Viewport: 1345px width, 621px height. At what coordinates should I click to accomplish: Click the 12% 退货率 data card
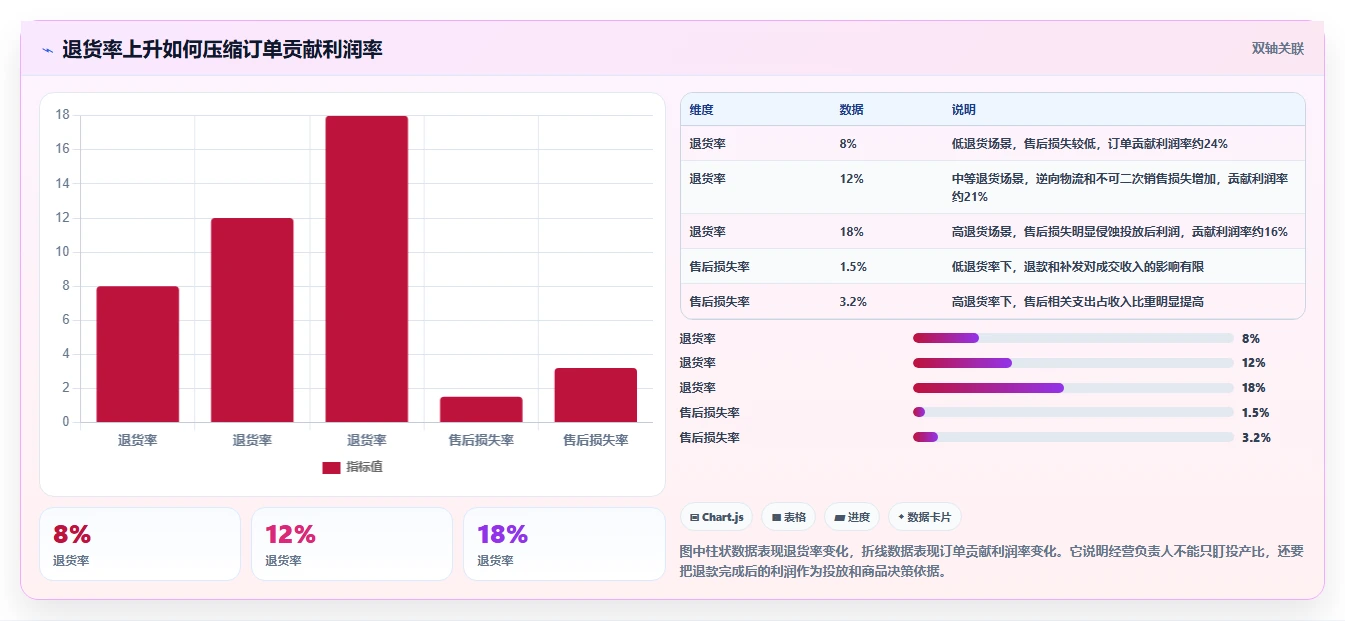tap(352, 544)
